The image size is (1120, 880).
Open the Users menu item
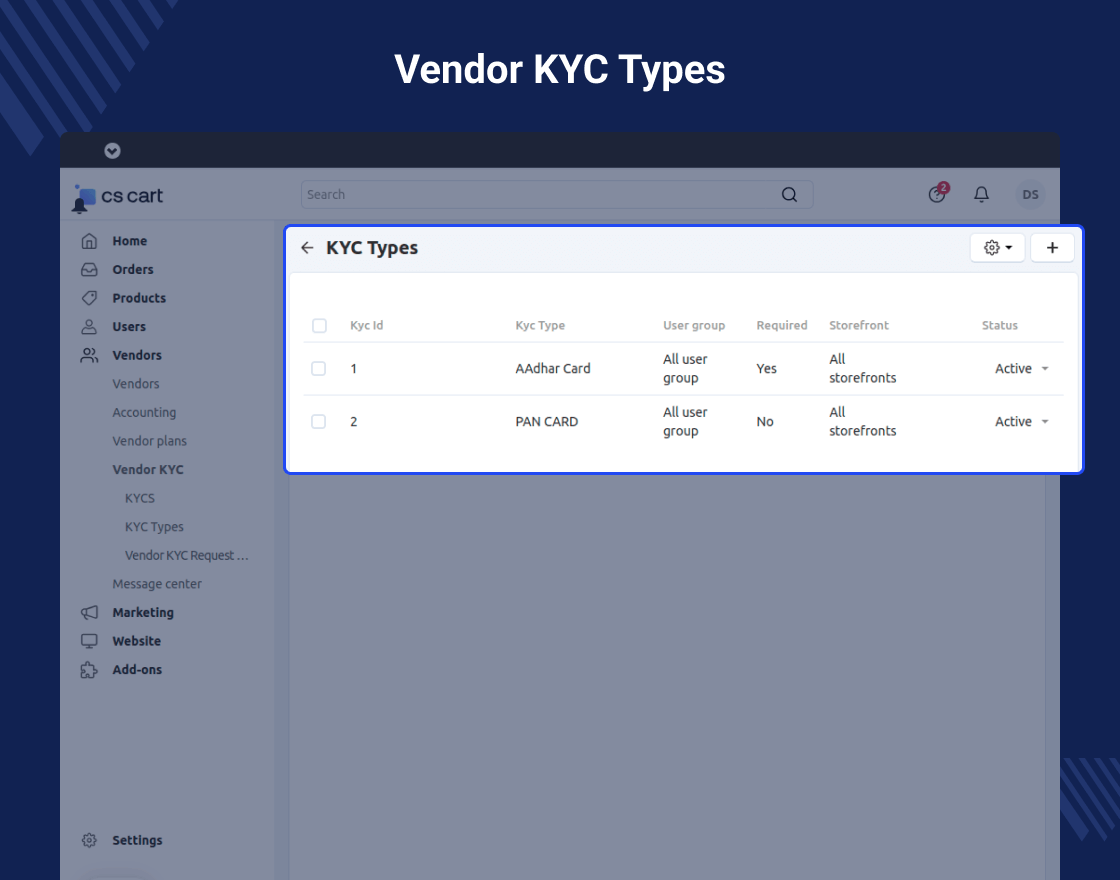[x=129, y=326]
